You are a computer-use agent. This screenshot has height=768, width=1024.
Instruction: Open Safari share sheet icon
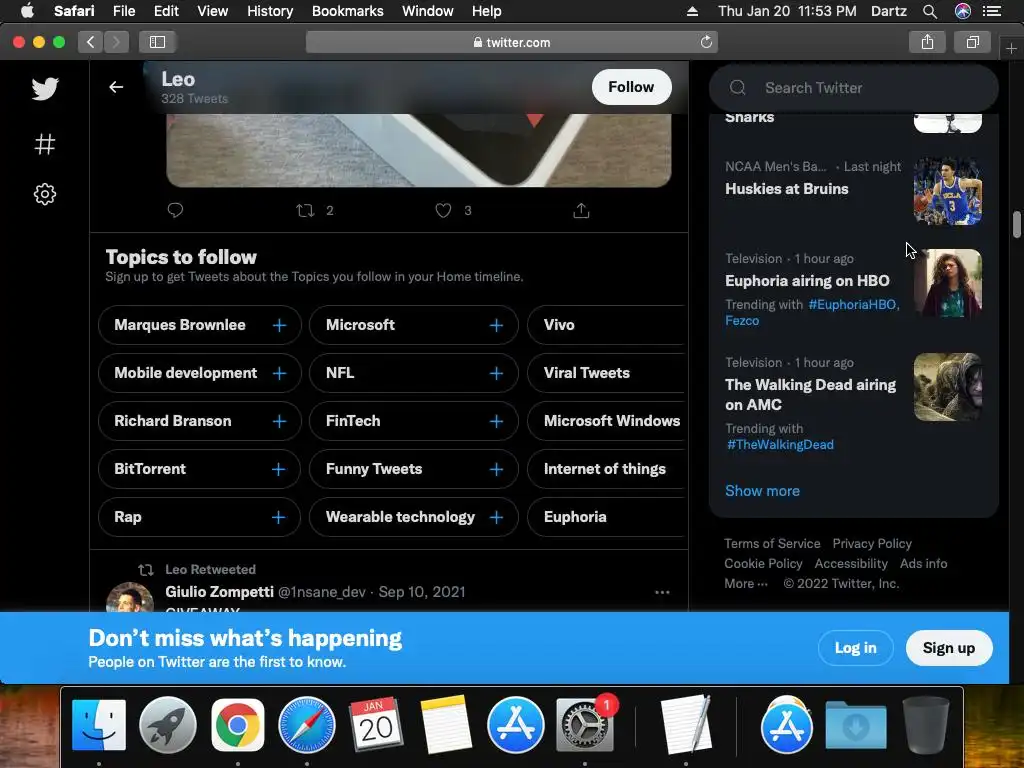(x=927, y=42)
